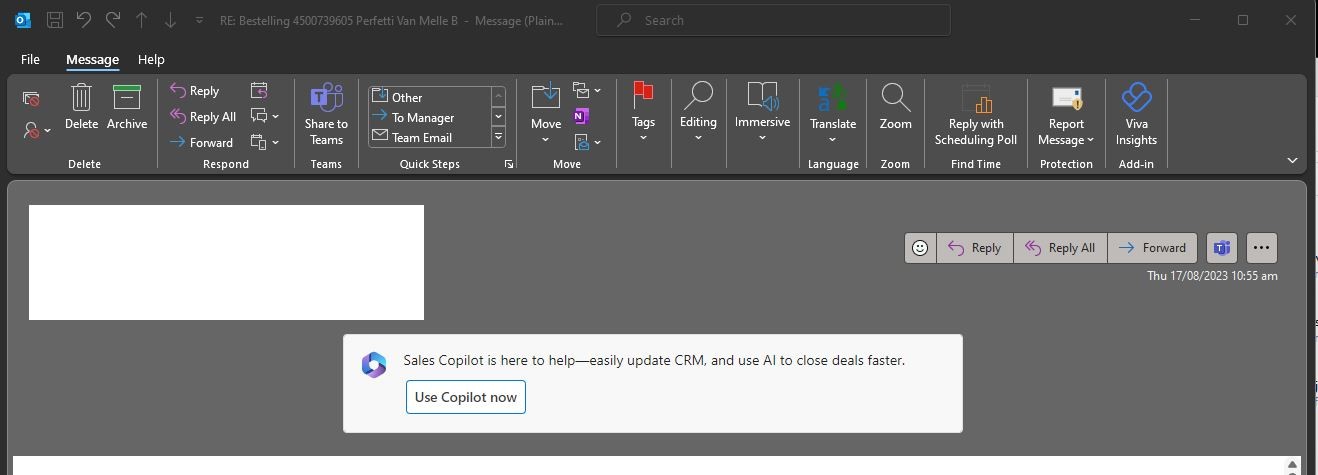This screenshot has width=1318, height=475.
Task: Click the Save icon in quick access toolbar
Action: pos(55,20)
